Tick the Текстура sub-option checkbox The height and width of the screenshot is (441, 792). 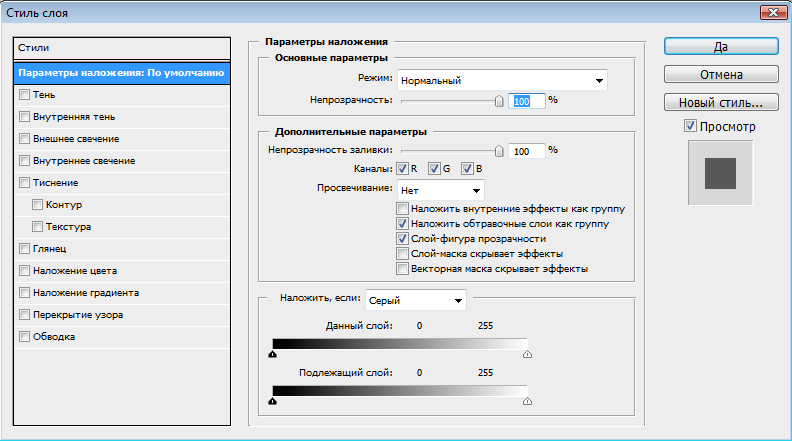(x=37, y=226)
